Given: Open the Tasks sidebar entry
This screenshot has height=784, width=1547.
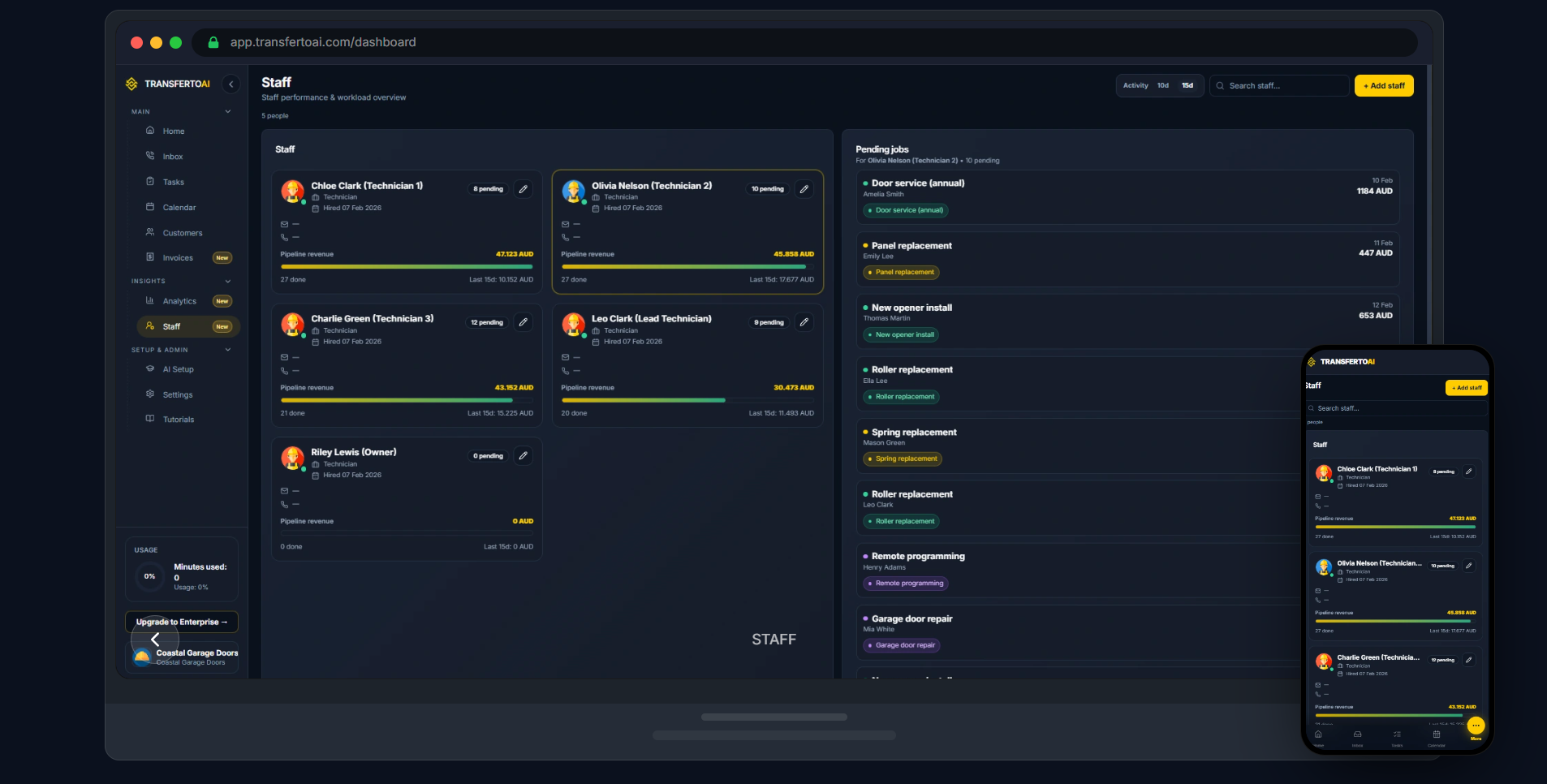Looking at the screenshot, I should 173,182.
